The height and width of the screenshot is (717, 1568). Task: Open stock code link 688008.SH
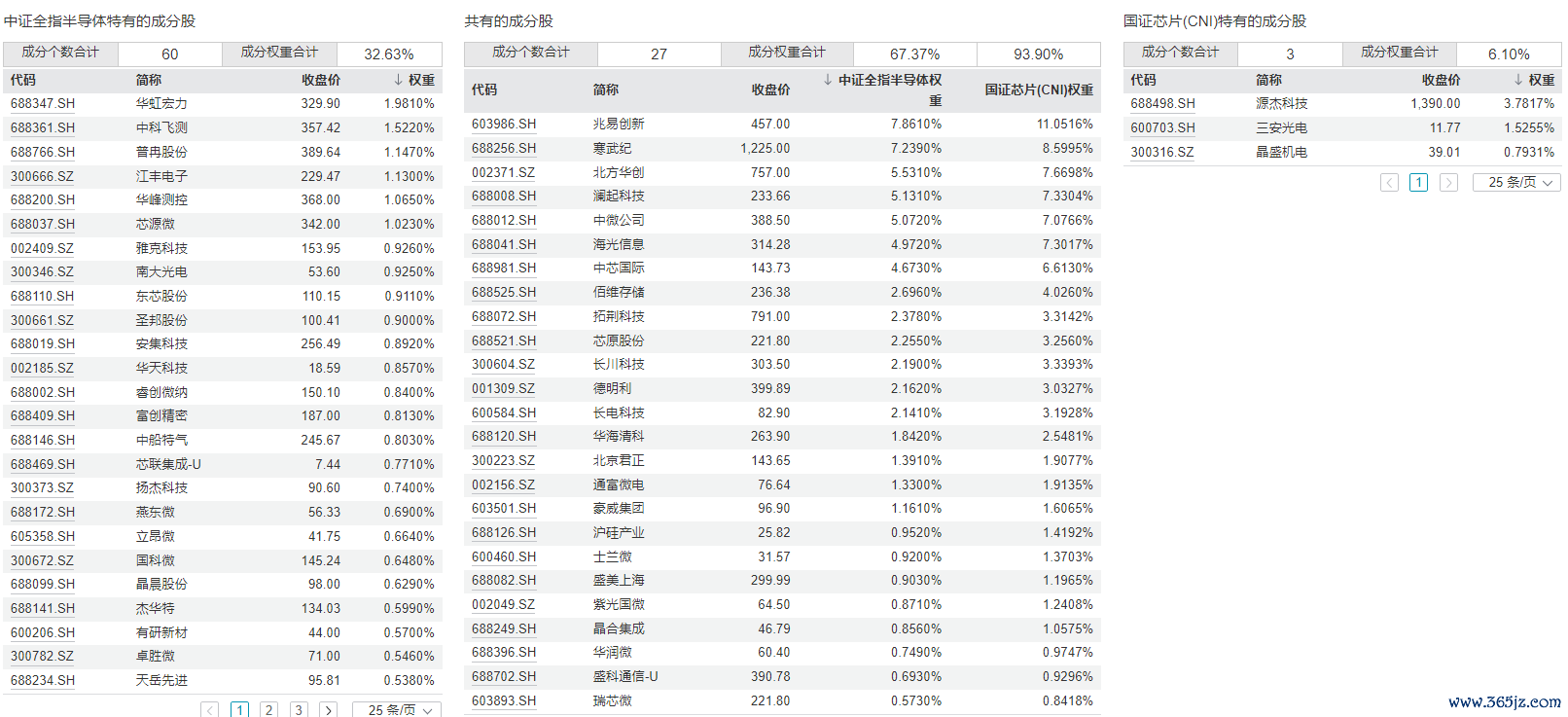pos(504,196)
